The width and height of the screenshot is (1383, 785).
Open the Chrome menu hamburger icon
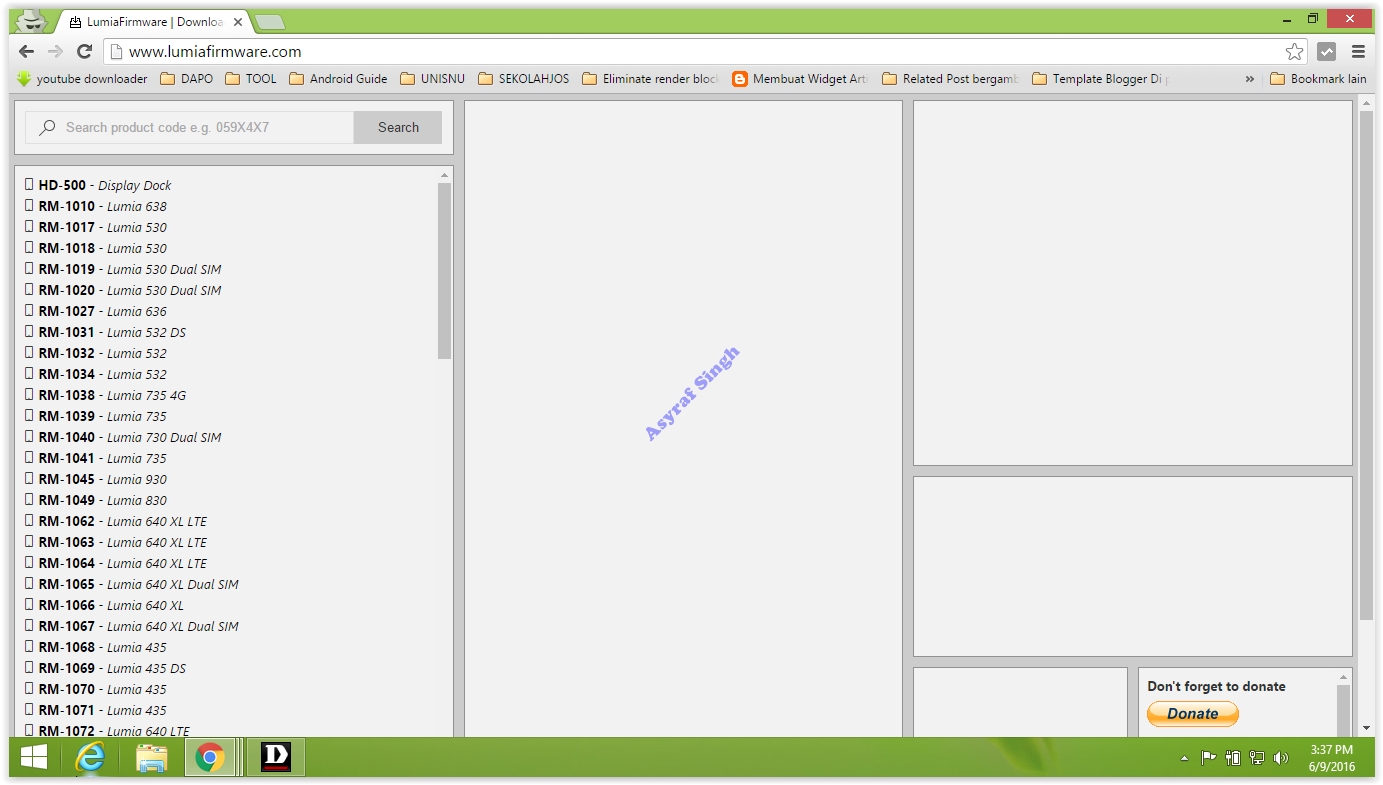1358,52
